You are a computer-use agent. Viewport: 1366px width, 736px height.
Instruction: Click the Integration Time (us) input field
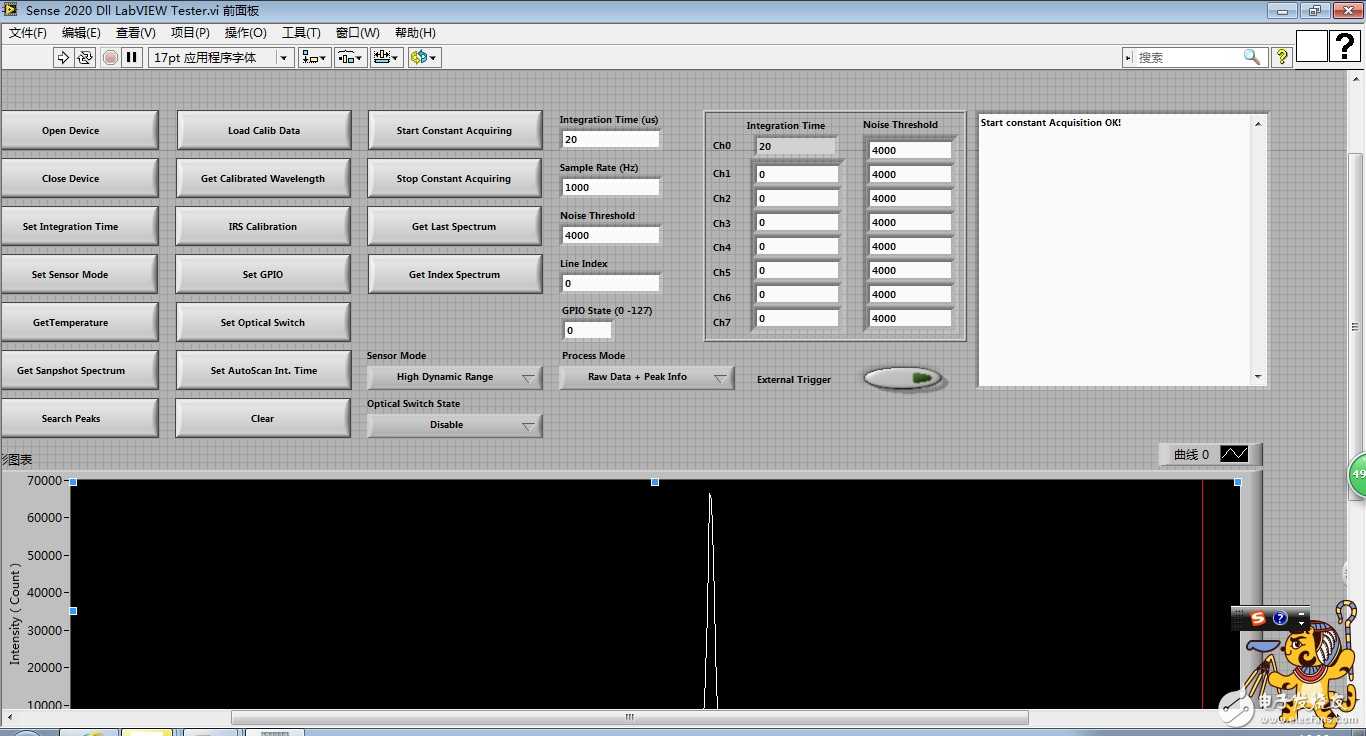610,139
